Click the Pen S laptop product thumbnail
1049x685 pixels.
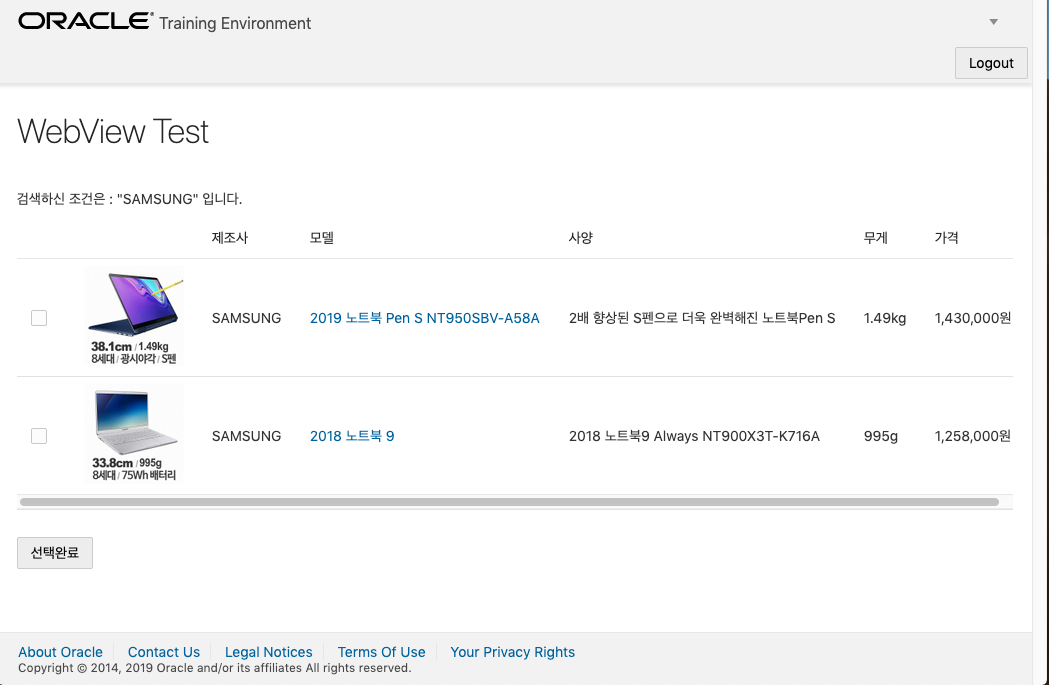point(134,316)
